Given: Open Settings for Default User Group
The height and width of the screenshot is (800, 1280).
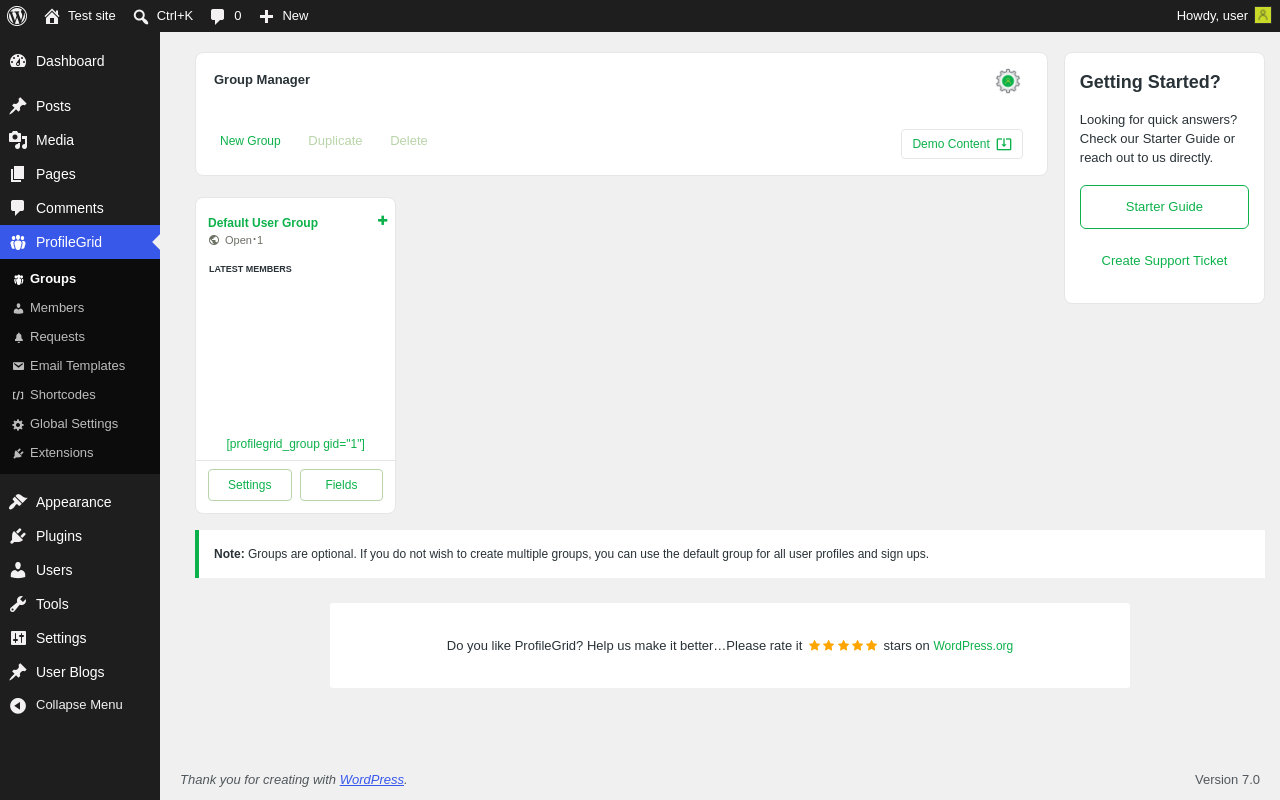Looking at the screenshot, I should click(x=250, y=485).
